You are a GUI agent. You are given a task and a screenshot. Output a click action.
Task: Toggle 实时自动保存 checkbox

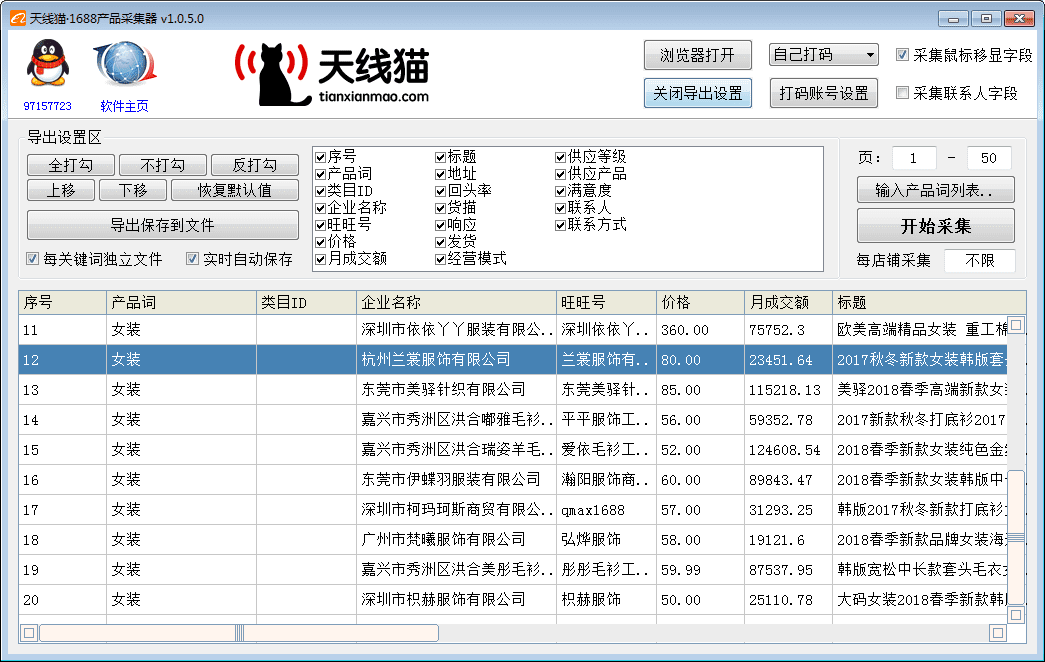[x=192, y=259]
